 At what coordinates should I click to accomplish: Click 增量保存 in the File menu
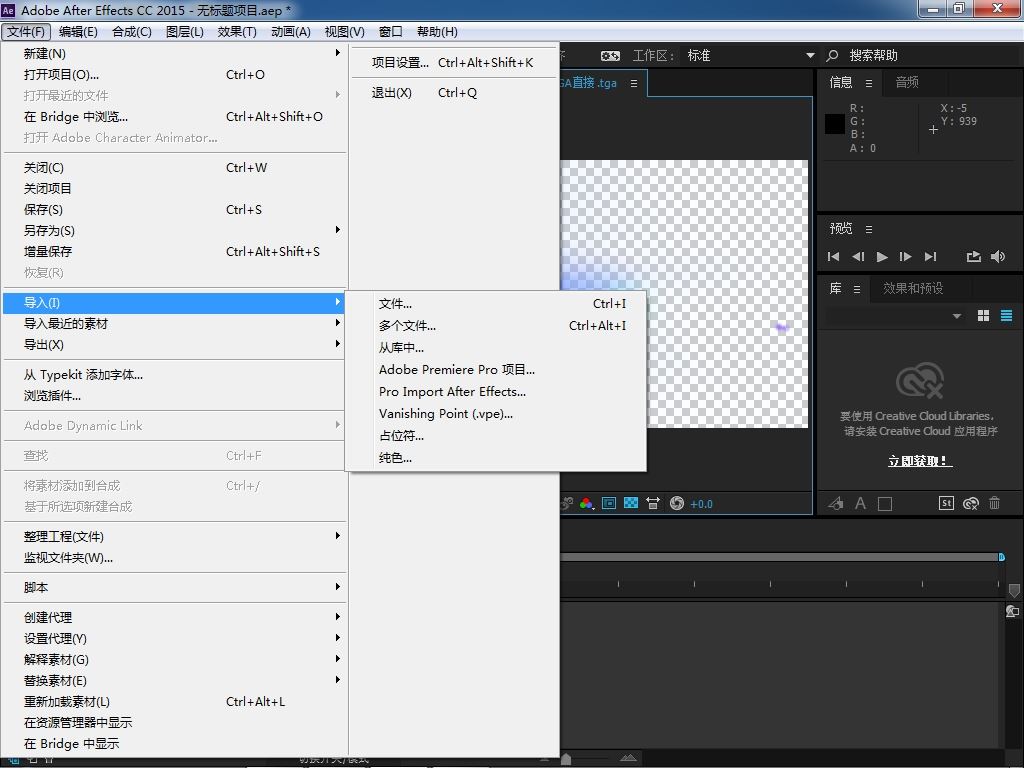point(175,251)
